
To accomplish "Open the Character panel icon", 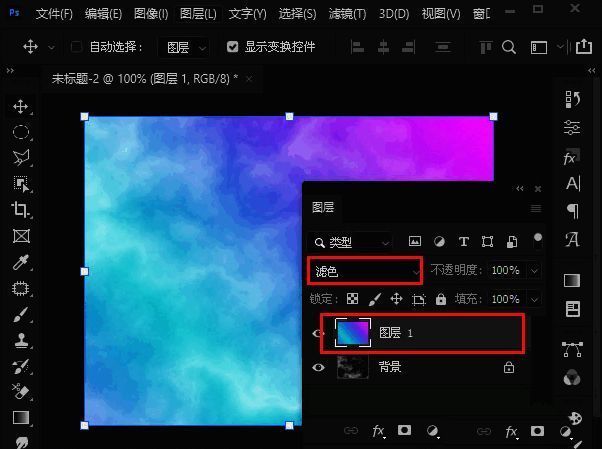I will tap(573, 184).
